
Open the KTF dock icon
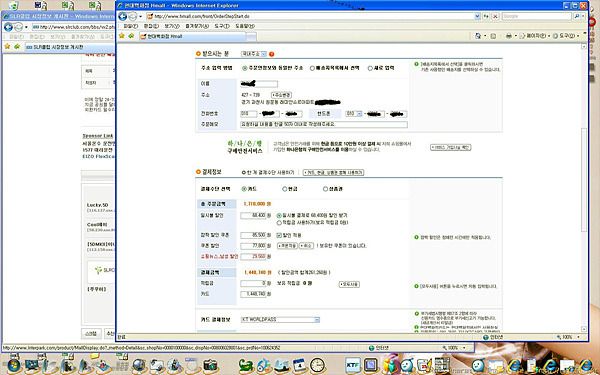pos(353,365)
